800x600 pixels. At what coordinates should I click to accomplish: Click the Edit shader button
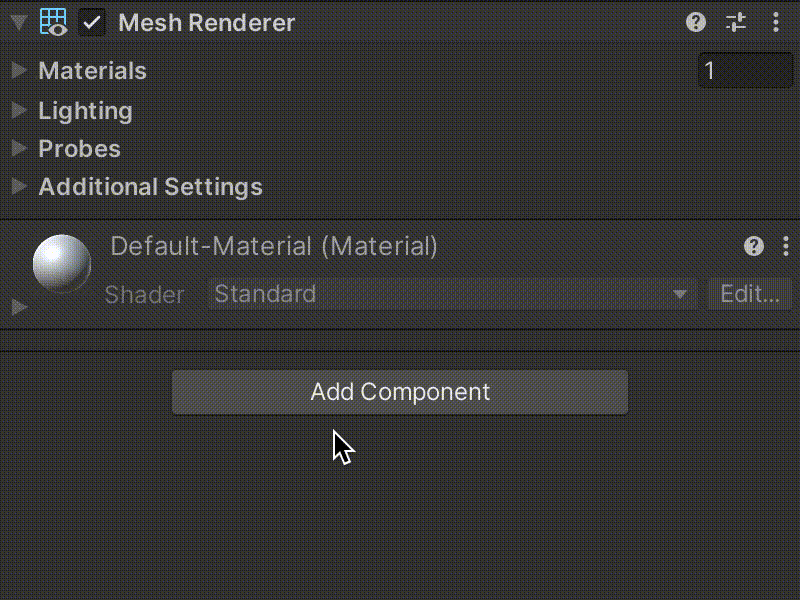click(x=750, y=294)
